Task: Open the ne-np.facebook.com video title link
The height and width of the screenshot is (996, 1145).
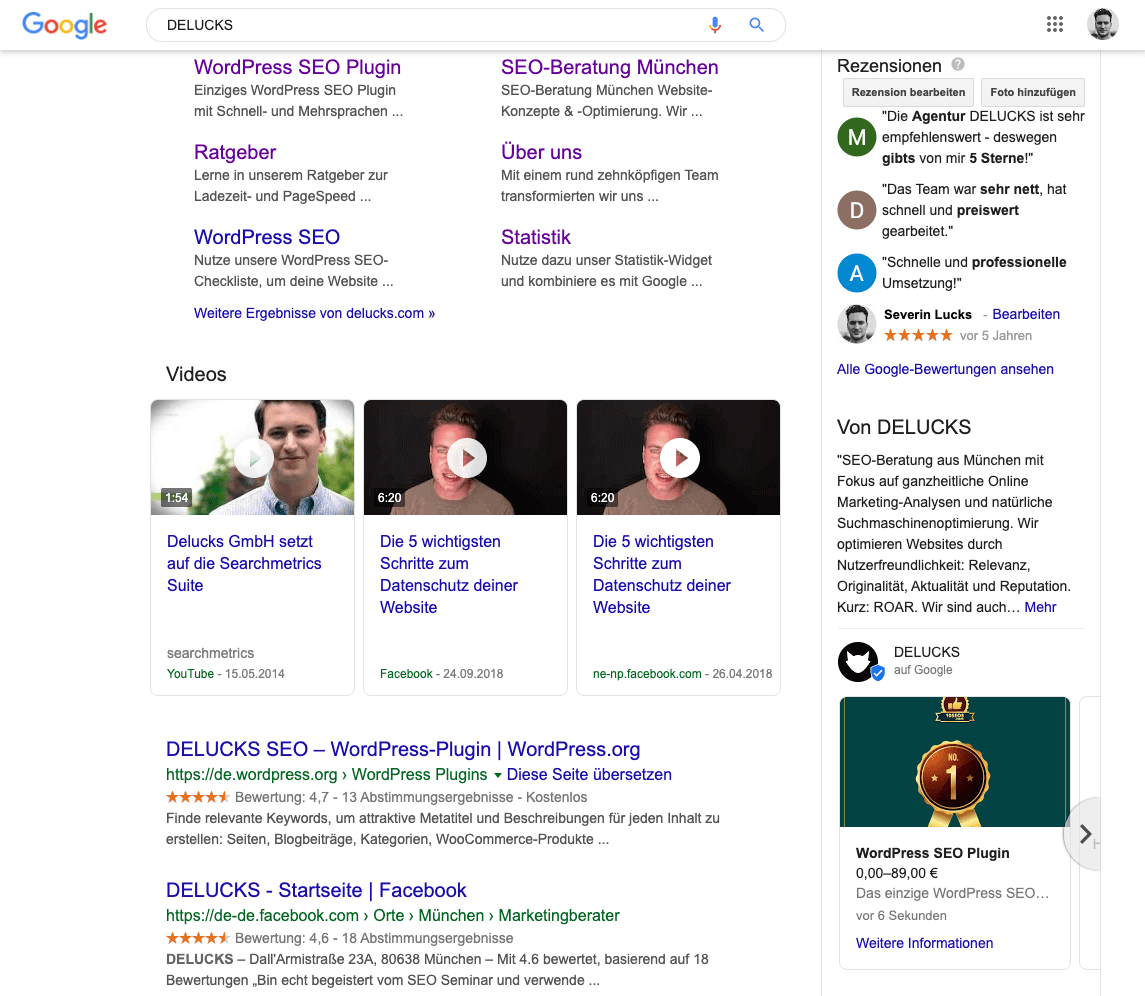Action: 662,574
